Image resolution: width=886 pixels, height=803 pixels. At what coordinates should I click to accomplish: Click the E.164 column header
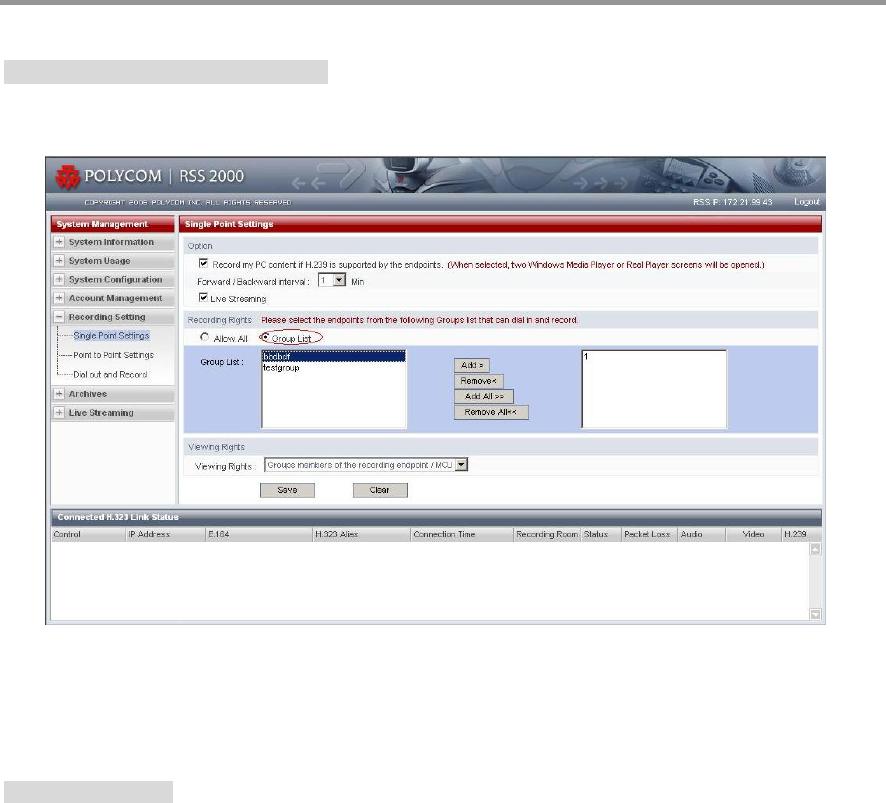click(259, 534)
